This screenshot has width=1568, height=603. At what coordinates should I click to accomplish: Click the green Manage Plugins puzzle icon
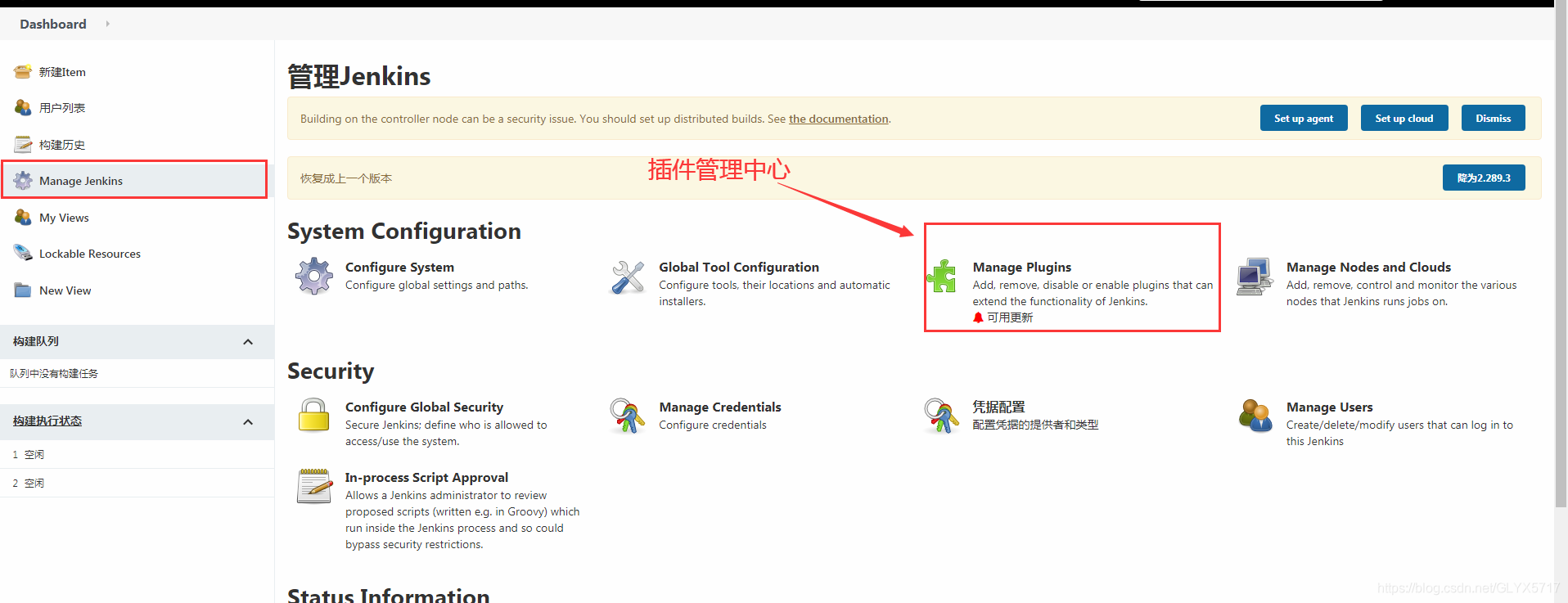tap(941, 277)
